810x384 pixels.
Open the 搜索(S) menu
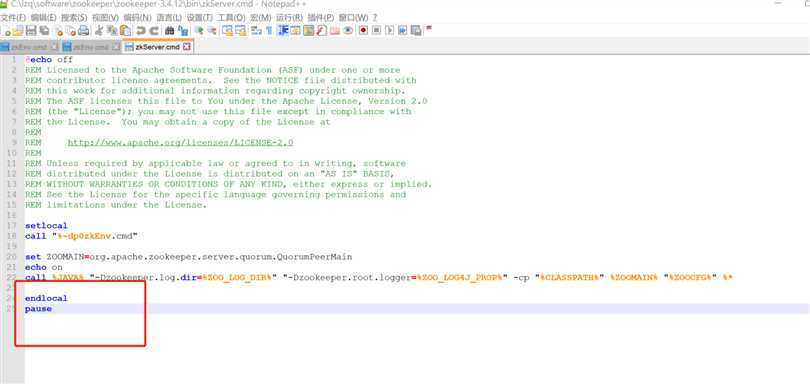point(73,17)
